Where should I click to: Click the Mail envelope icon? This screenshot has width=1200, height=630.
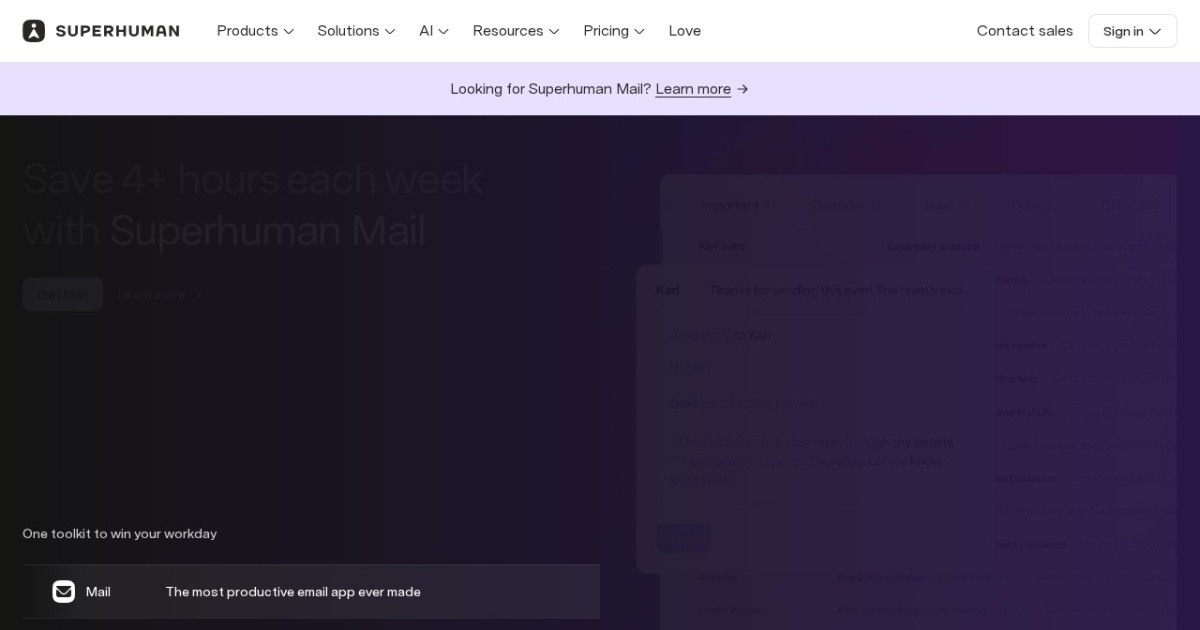pos(64,591)
